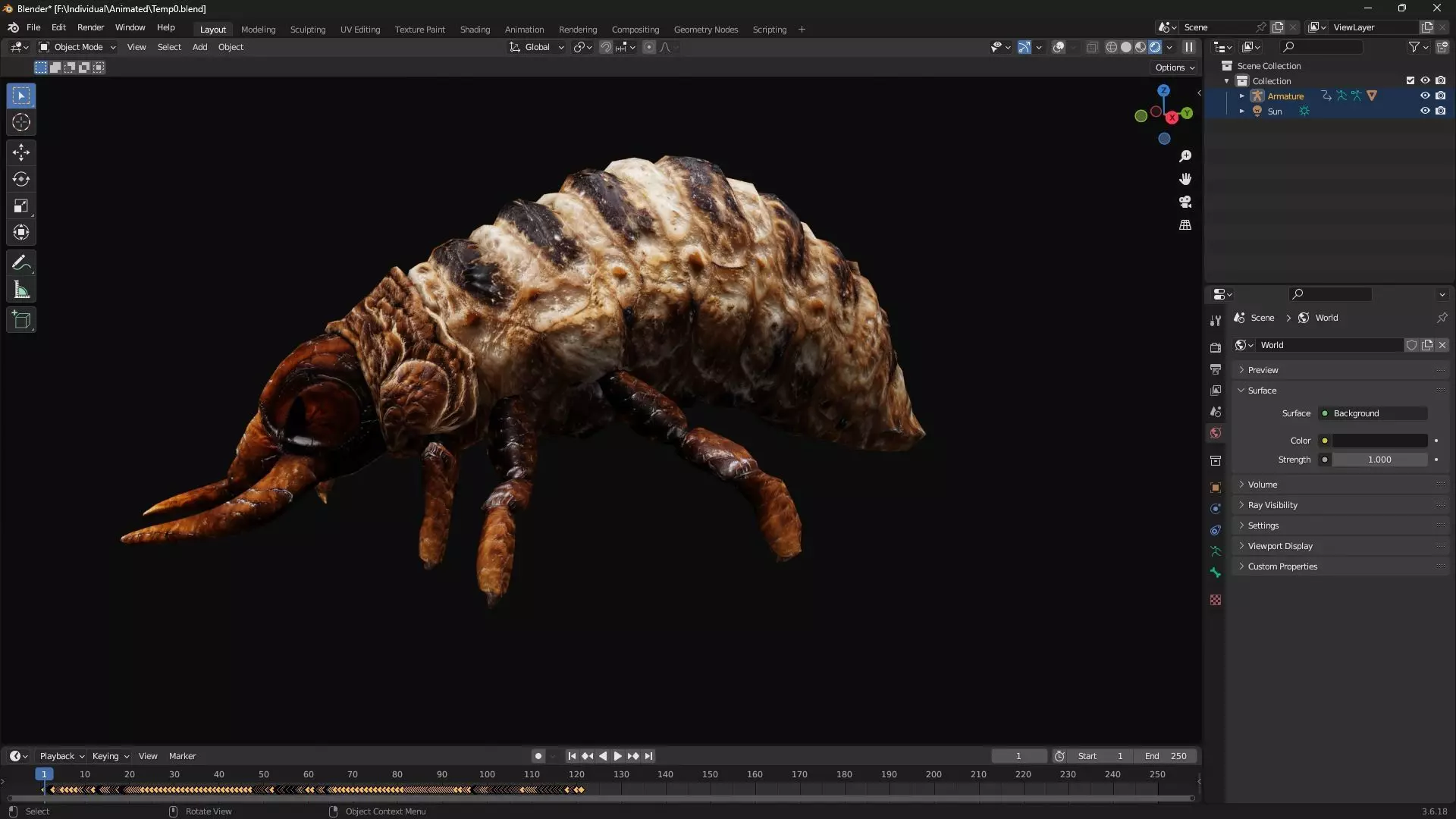Open the Physics properties tab
1456x819 pixels.
(x=1216, y=509)
